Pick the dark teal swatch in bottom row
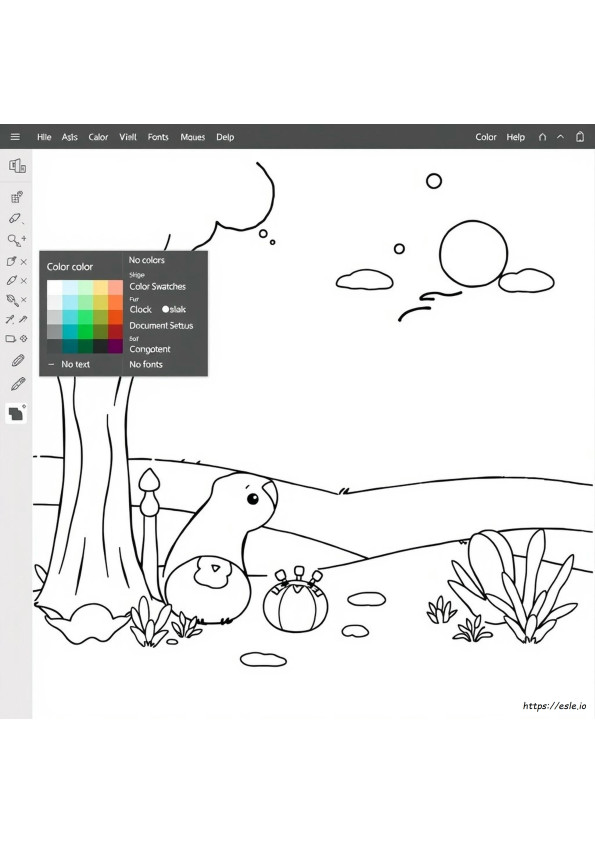This screenshot has width=595, height=842. 70,346
